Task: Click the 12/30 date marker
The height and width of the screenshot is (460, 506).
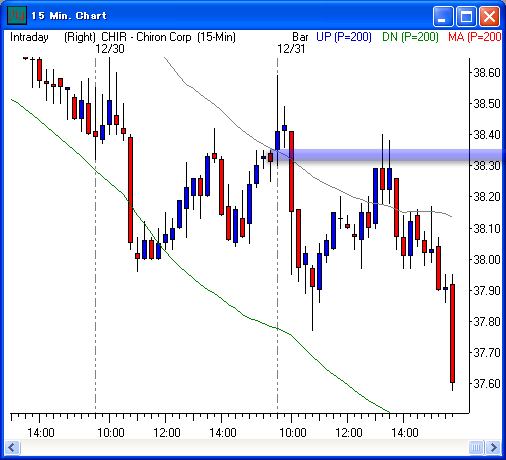Action: (x=110, y=49)
